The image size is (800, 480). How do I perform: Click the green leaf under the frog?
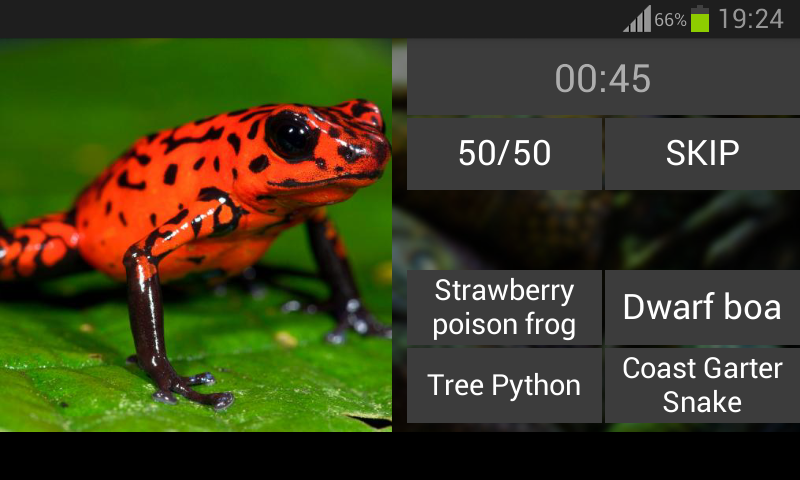pyautogui.click(x=286, y=377)
